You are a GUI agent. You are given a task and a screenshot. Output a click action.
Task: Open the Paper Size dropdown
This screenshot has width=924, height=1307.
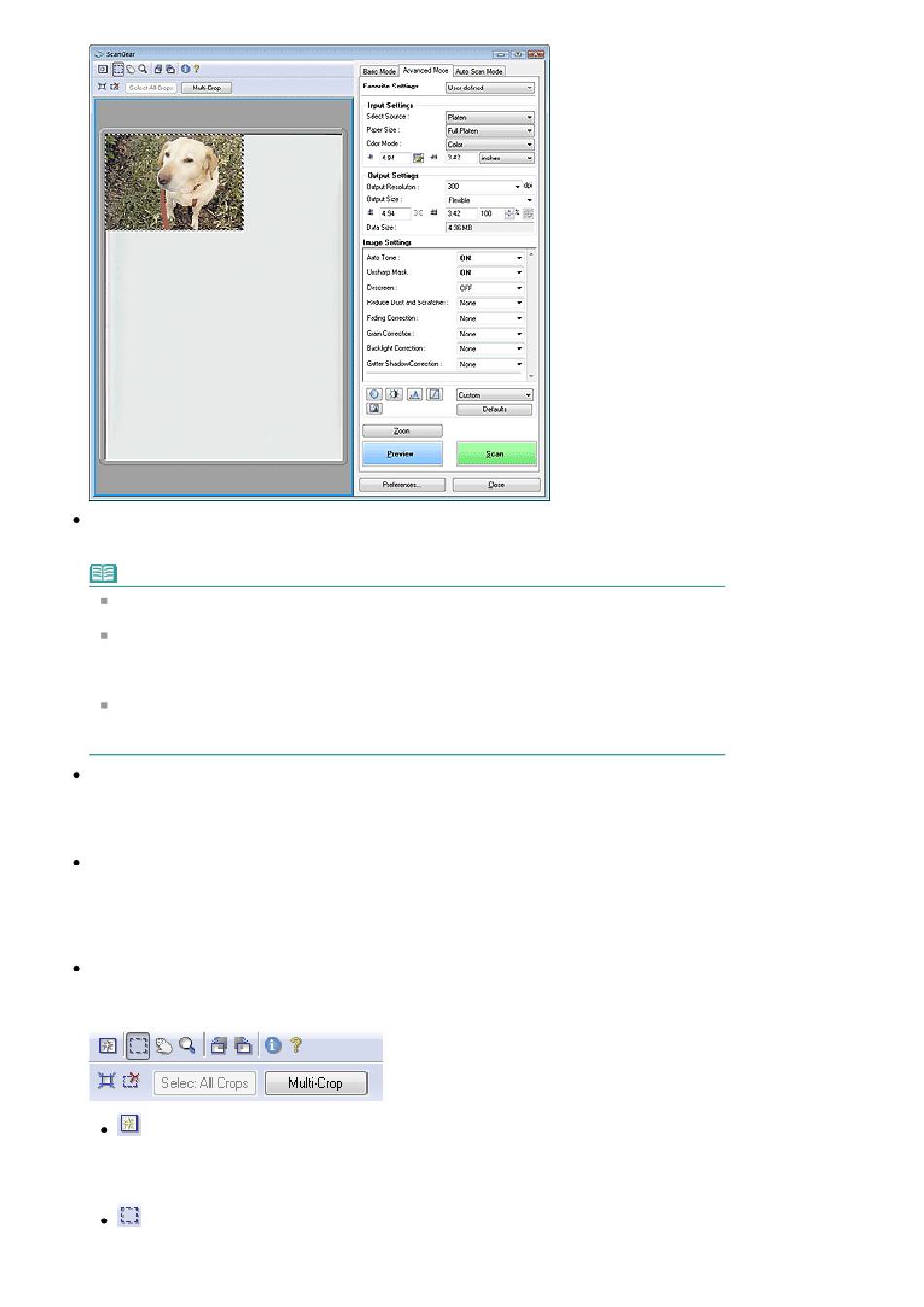point(490,130)
